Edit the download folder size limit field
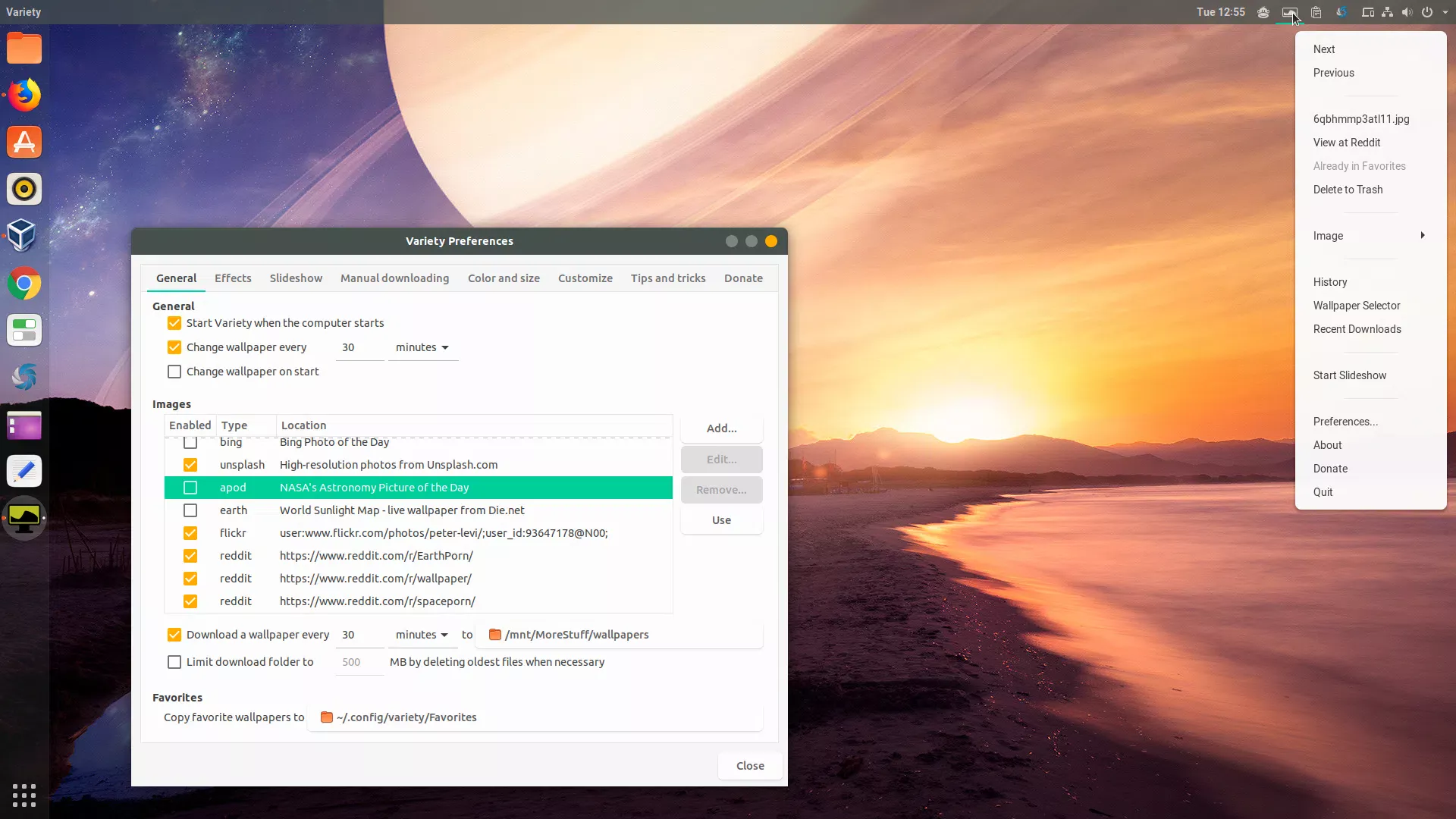The image size is (1456, 819). (358, 661)
